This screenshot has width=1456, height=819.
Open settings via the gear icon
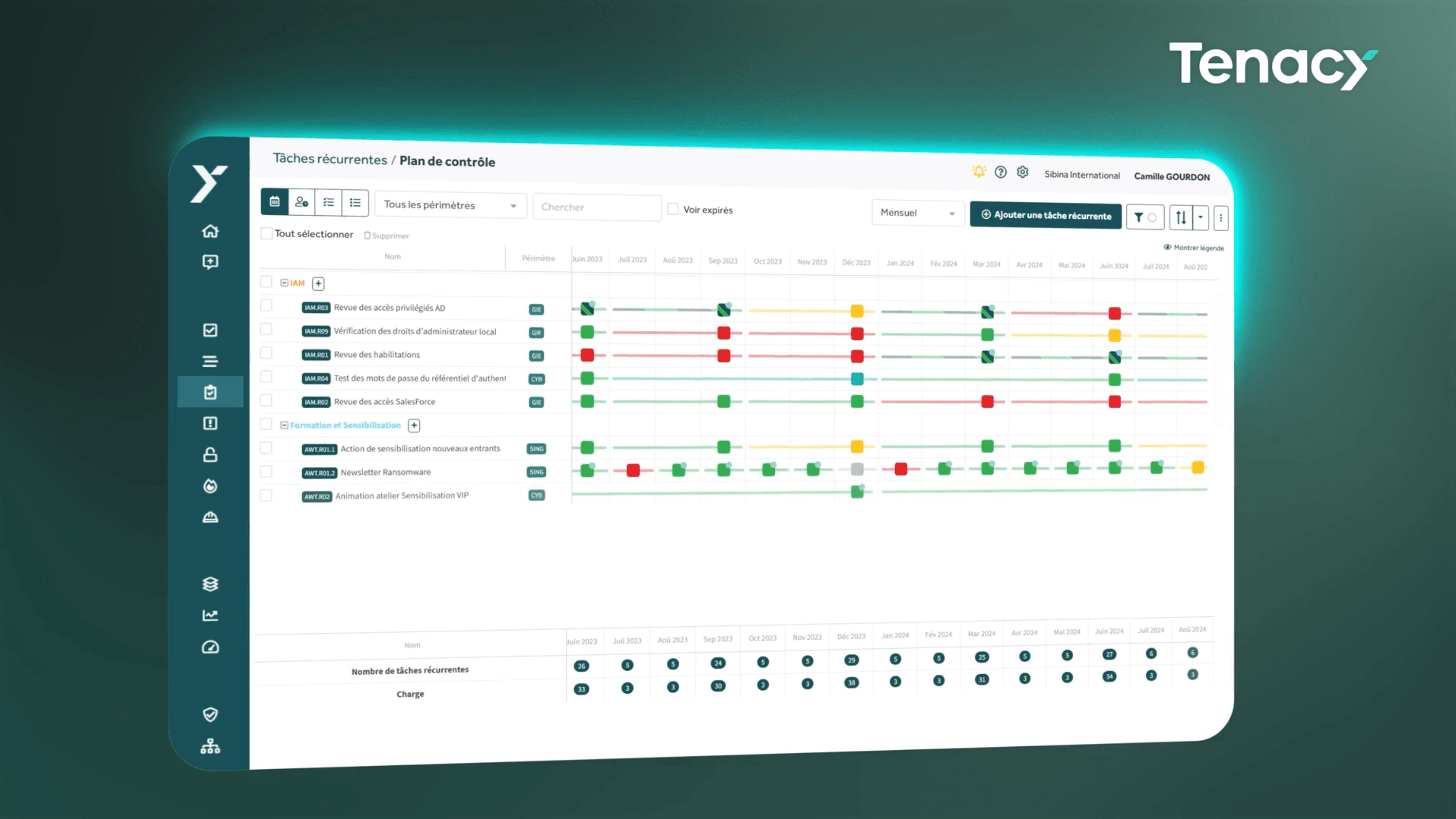pyautogui.click(x=1022, y=172)
